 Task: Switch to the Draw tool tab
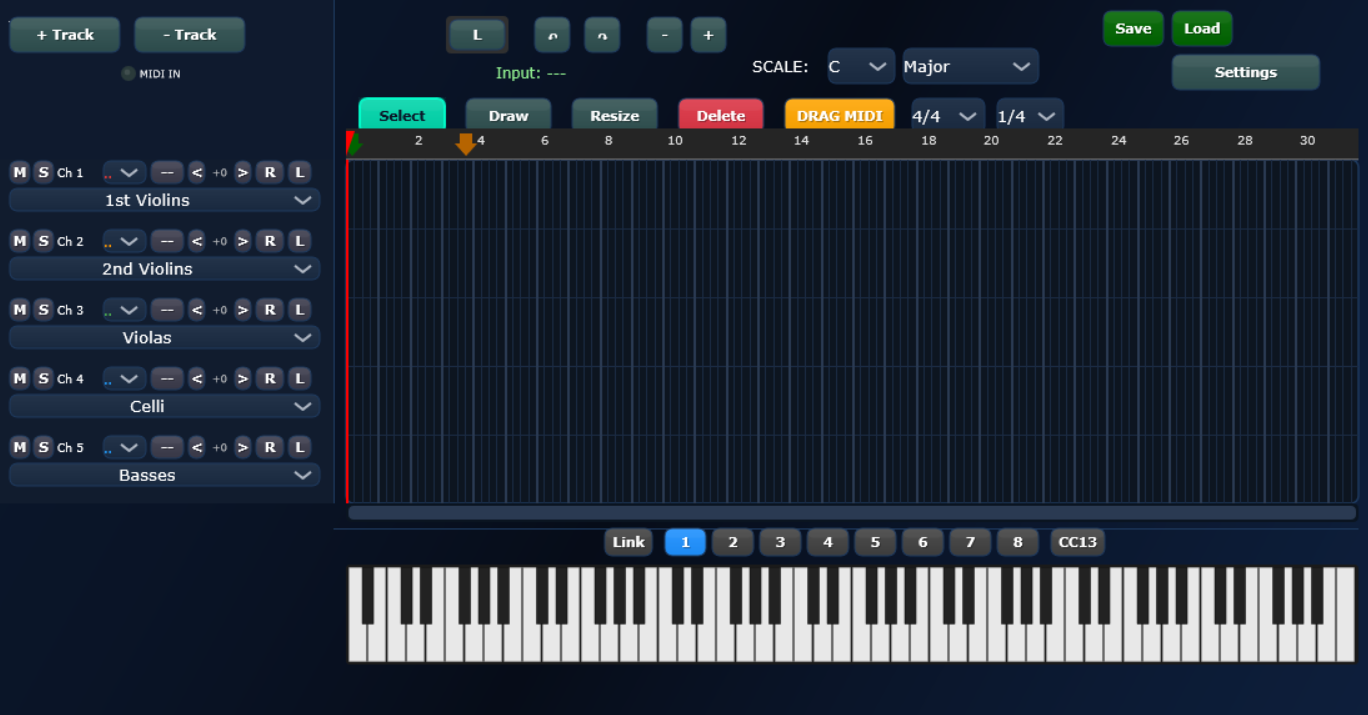pos(508,115)
